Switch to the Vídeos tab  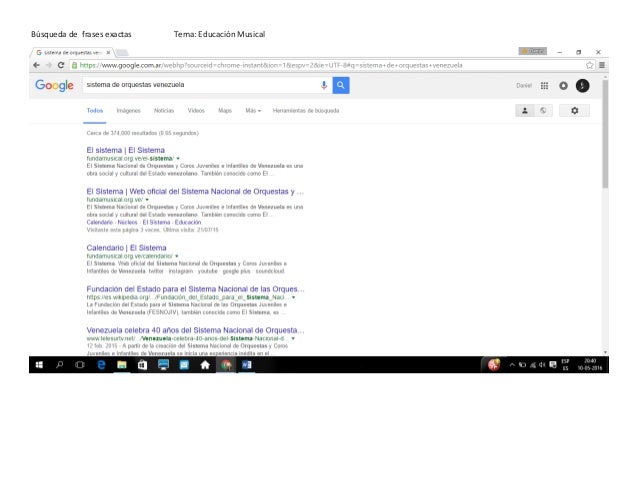click(x=196, y=111)
